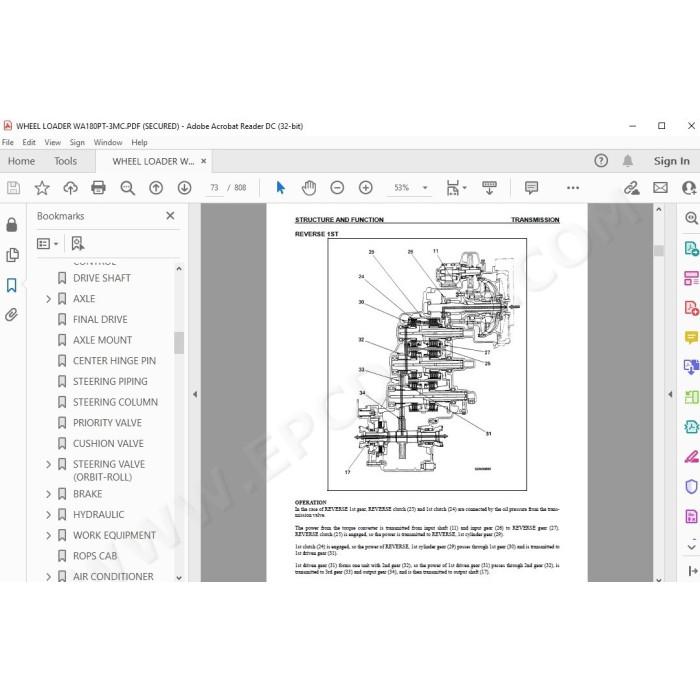The width and height of the screenshot is (700, 700).
Task: Close the Bookmarks panel
Action: click(170, 216)
